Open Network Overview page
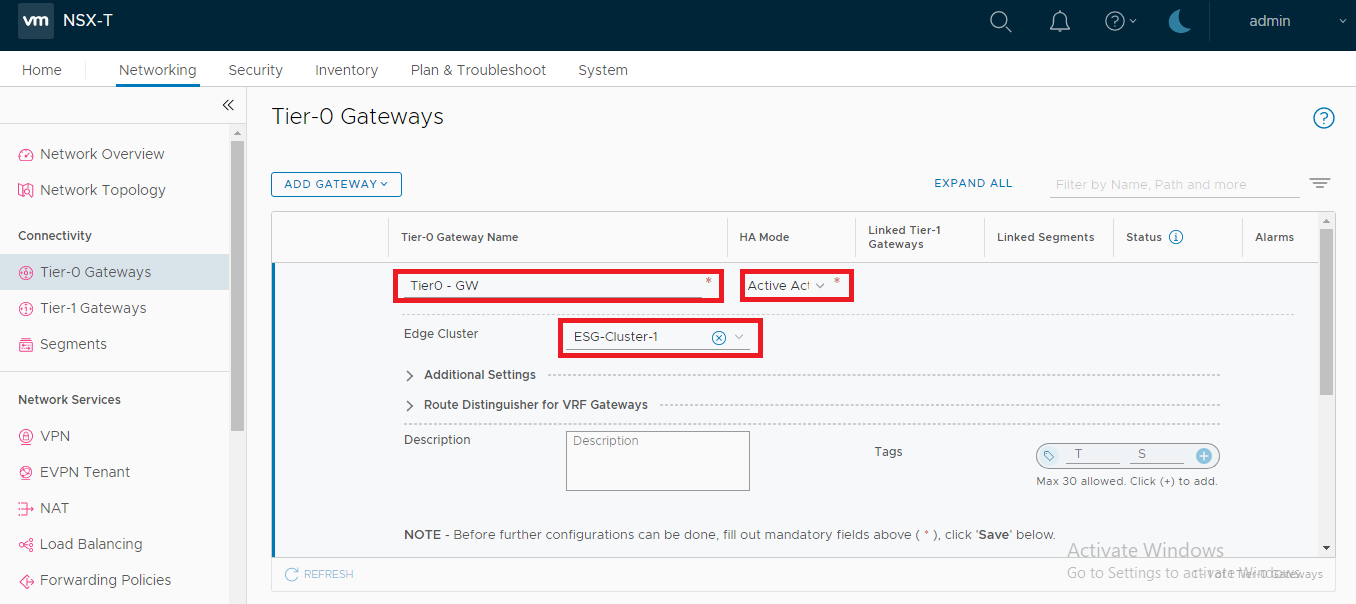The width and height of the screenshot is (1356, 604). [102, 154]
